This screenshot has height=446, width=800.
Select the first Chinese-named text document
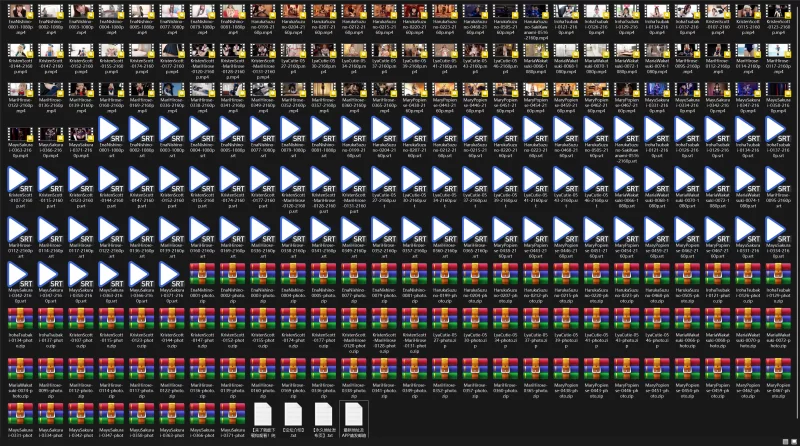[263, 420]
